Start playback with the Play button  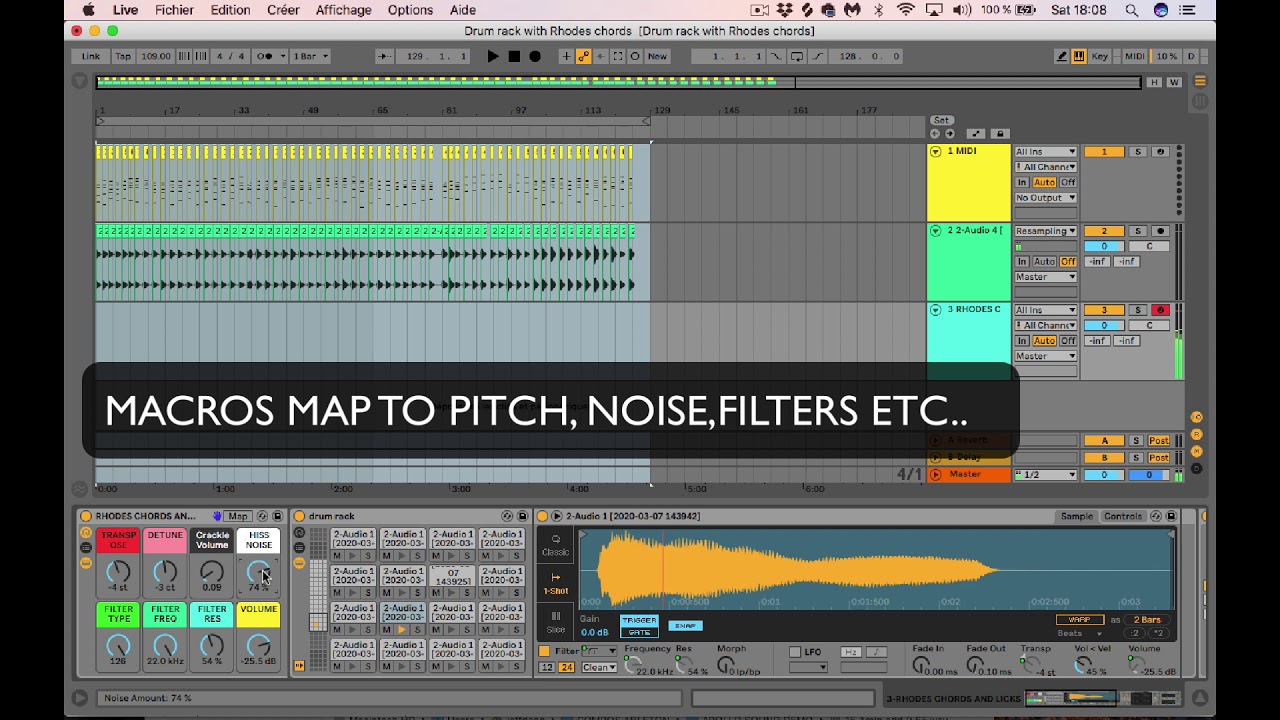(x=492, y=56)
